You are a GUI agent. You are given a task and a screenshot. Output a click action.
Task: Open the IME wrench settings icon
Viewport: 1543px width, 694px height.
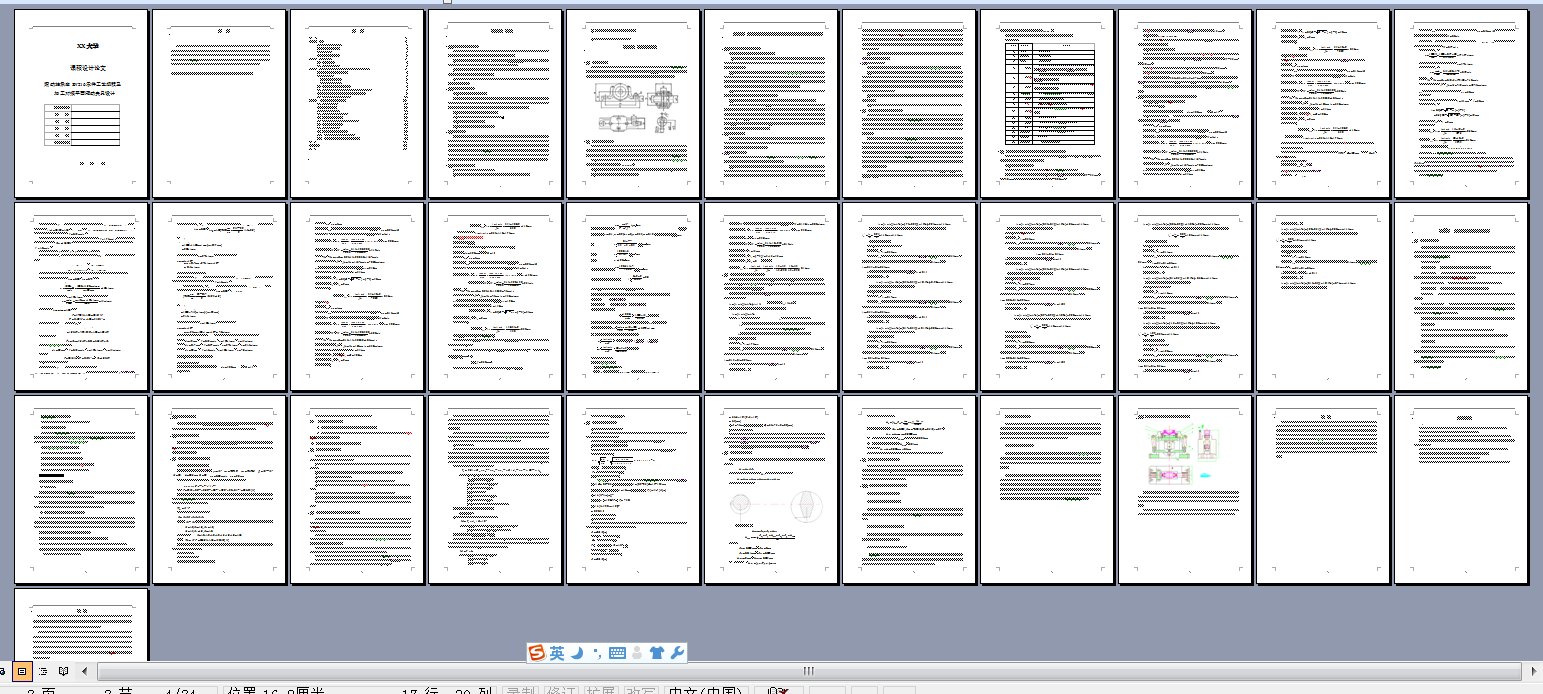coord(676,653)
